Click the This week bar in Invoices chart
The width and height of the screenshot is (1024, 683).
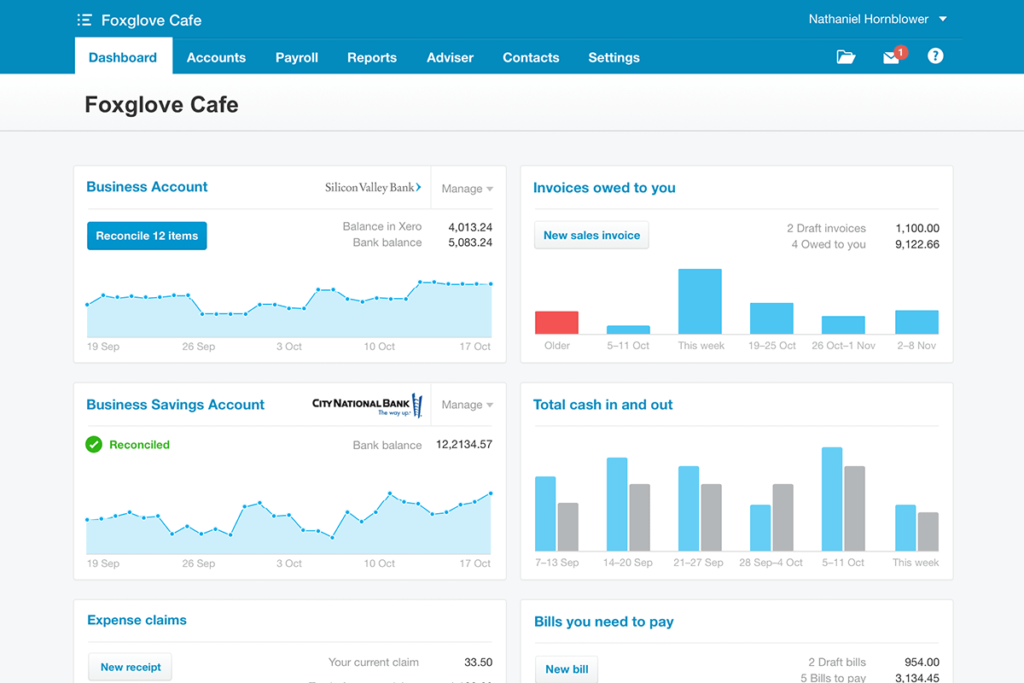pyautogui.click(x=699, y=300)
